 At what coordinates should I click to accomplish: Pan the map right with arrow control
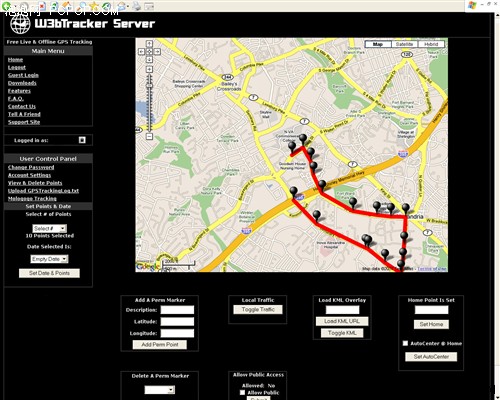(157, 52)
